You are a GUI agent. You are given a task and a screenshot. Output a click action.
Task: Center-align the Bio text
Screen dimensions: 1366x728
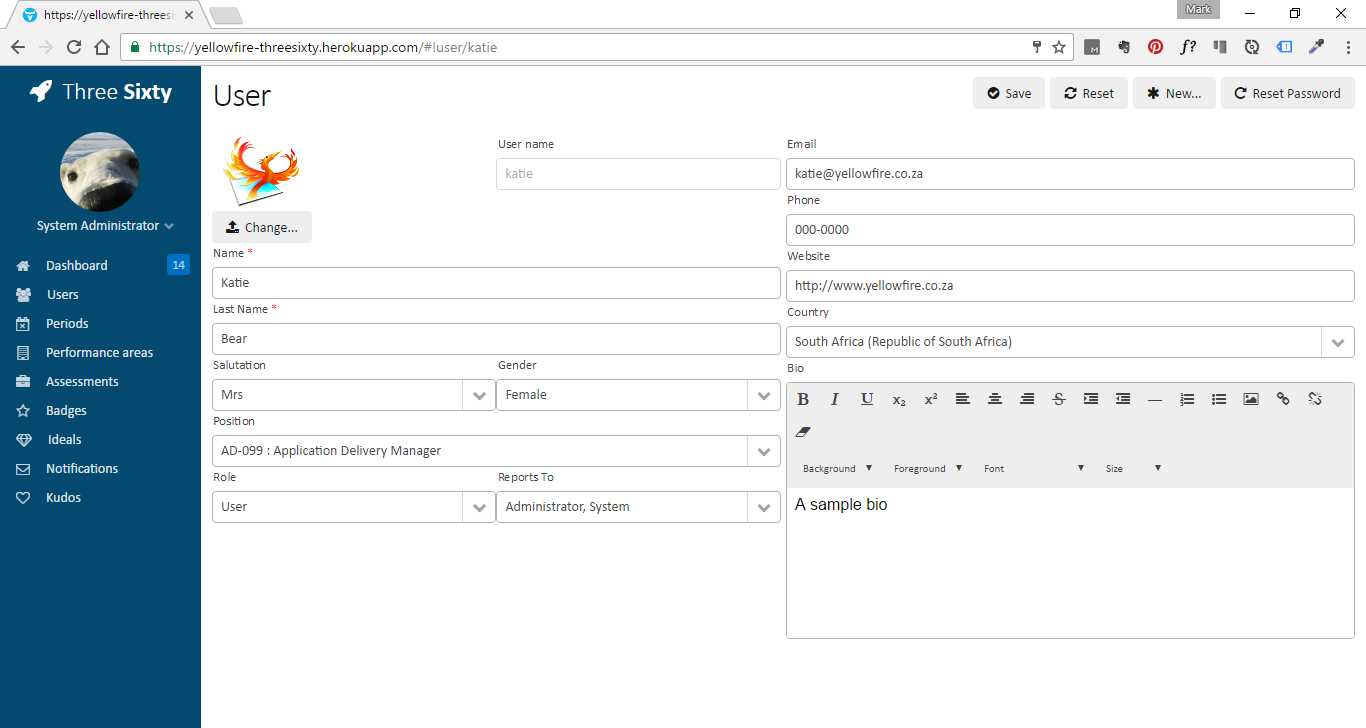[995, 399]
